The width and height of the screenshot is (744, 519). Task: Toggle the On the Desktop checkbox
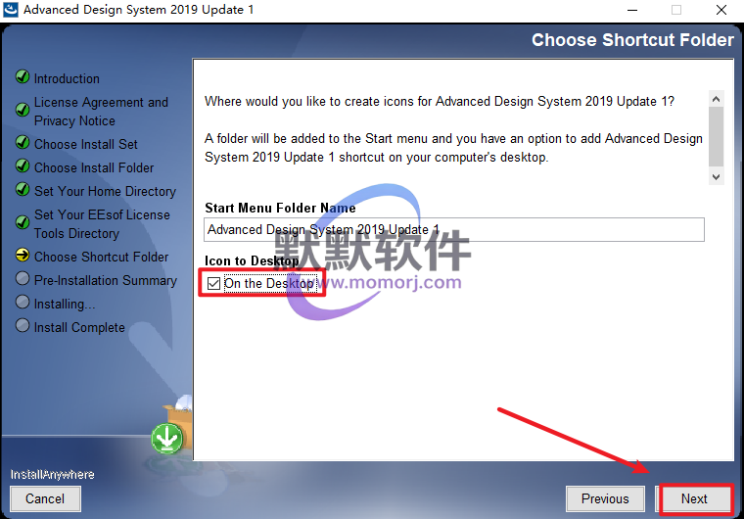(x=214, y=284)
